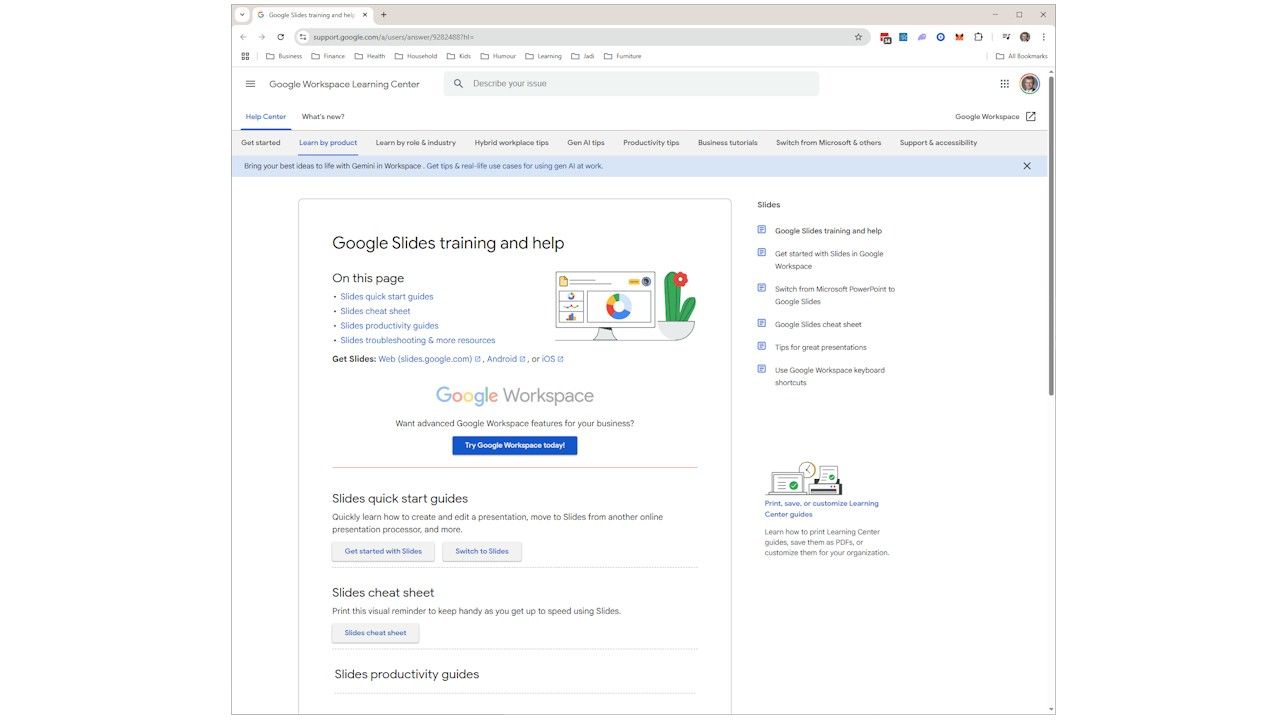Click the red calendar extension icon
The width and height of the screenshot is (1280, 720).
(885, 37)
